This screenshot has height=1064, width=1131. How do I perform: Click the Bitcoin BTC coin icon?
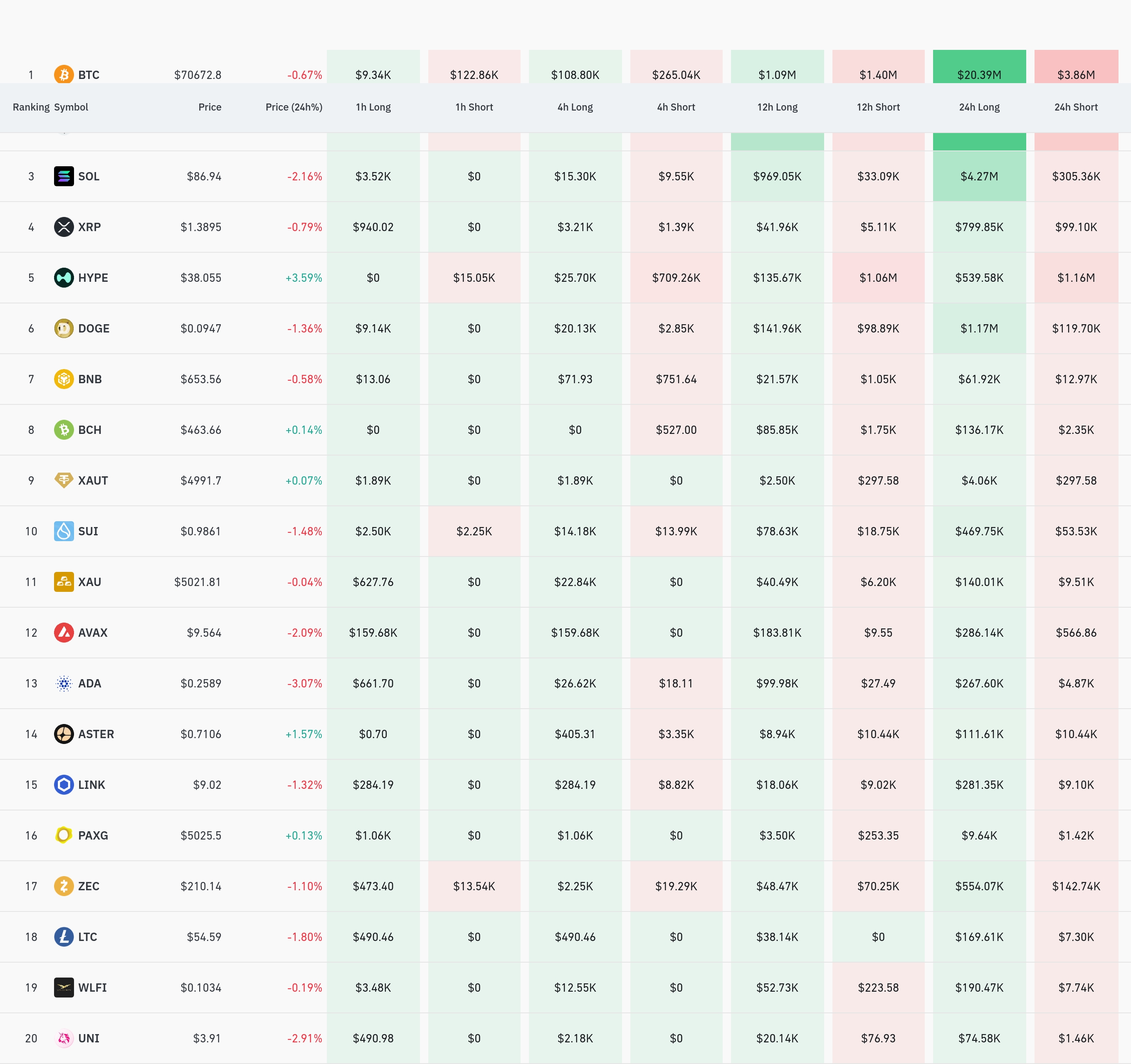[x=64, y=74]
